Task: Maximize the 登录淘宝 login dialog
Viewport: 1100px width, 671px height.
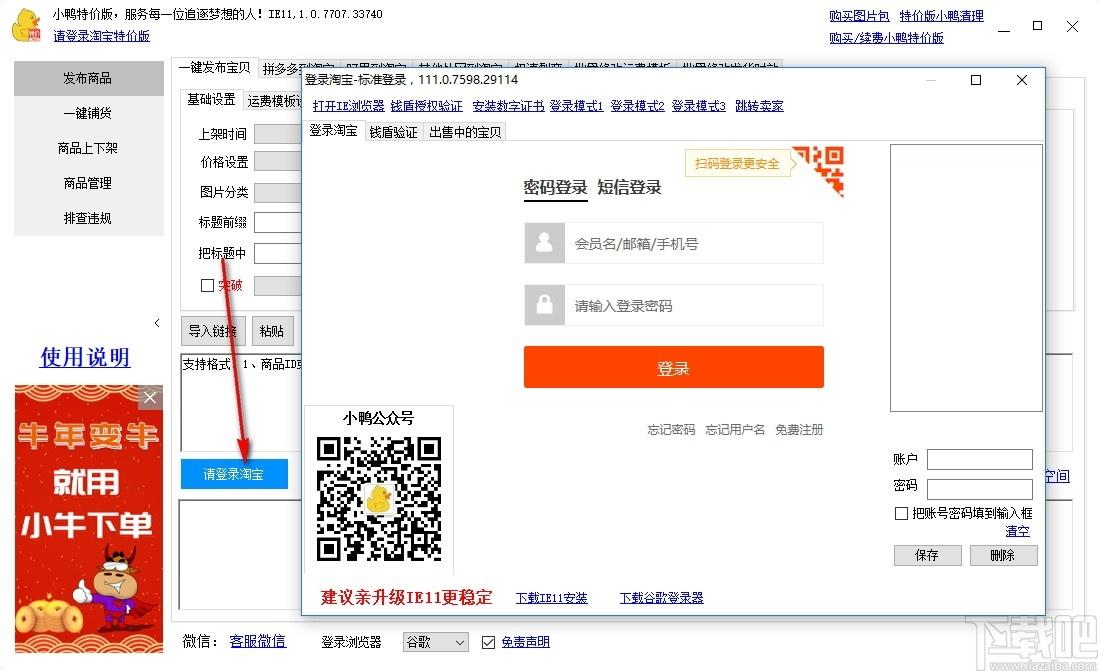Action: click(x=975, y=80)
